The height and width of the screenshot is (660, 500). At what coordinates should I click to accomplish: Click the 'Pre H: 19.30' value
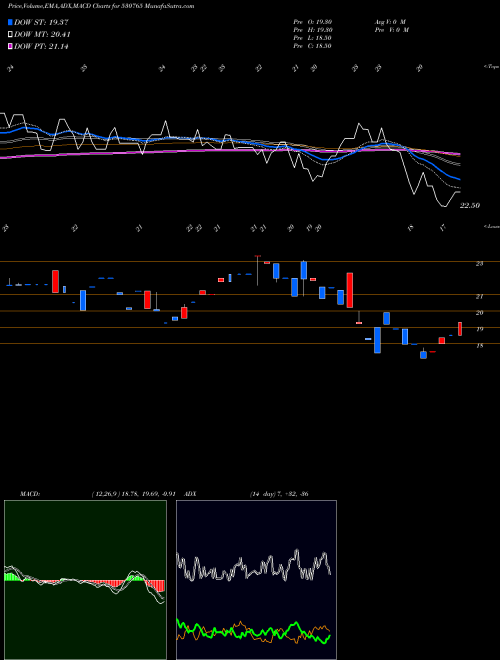tap(313, 30)
